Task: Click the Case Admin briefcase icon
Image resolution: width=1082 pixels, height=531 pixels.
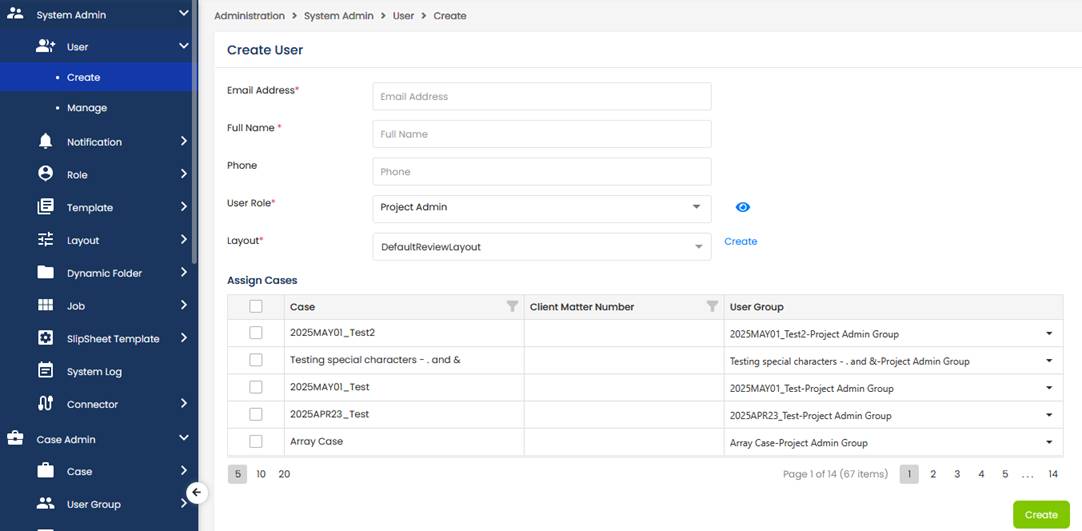Action: [x=15, y=439]
